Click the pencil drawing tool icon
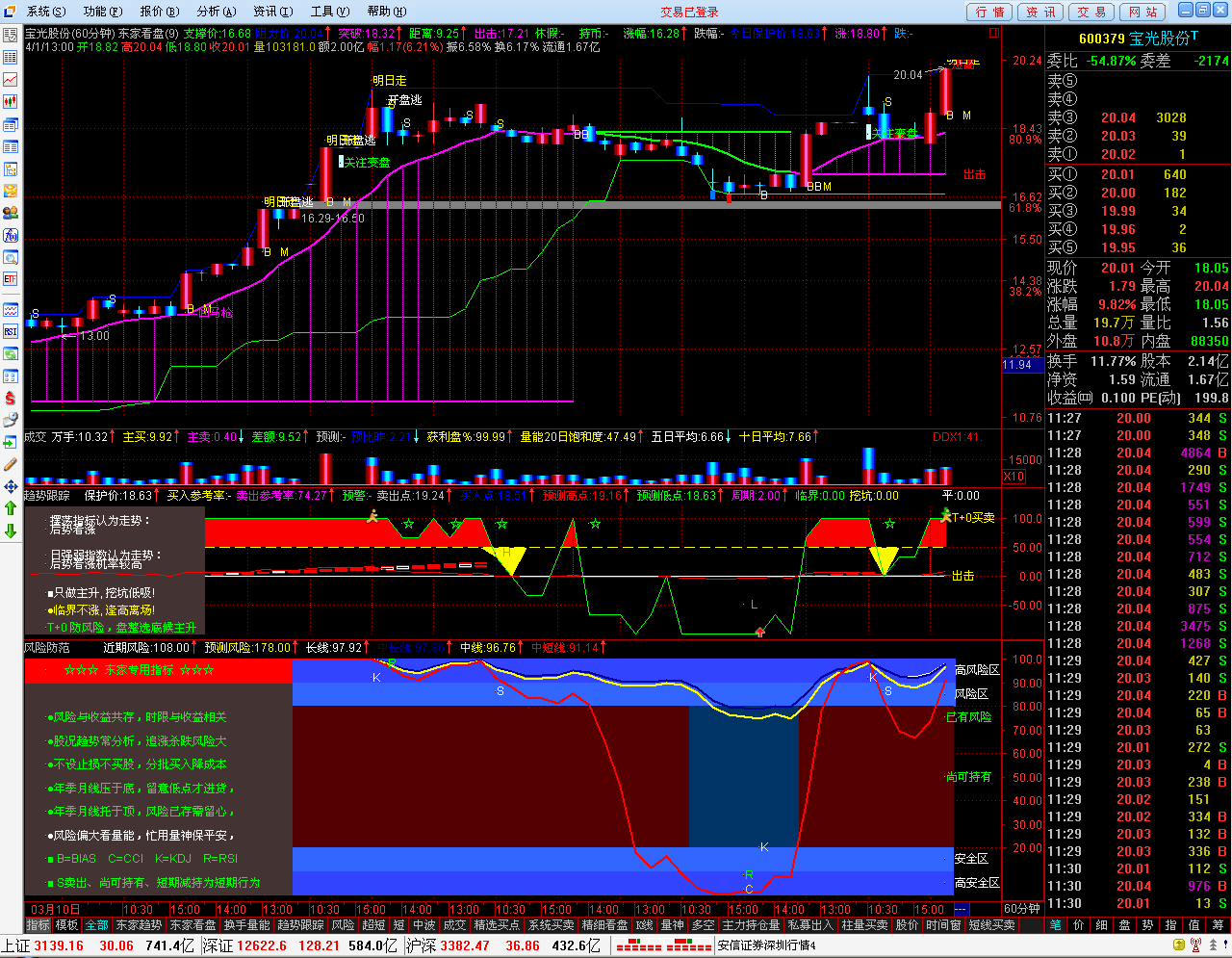The width and height of the screenshot is (1232, 958). click(11, 463)
